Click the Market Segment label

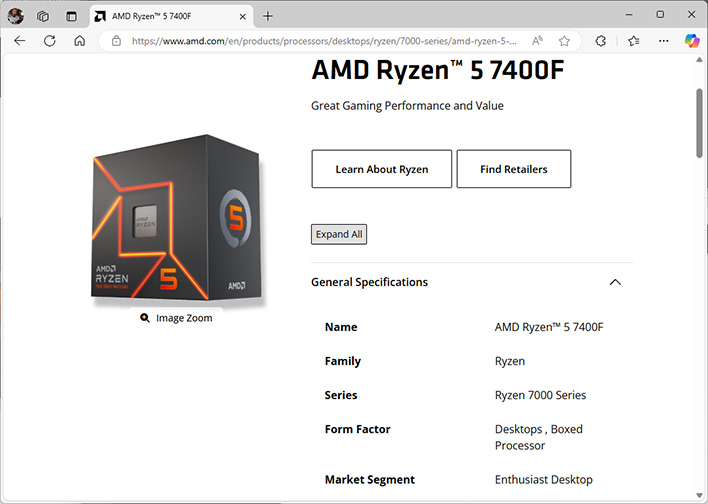pyautogui.click(x=370, y=480)
